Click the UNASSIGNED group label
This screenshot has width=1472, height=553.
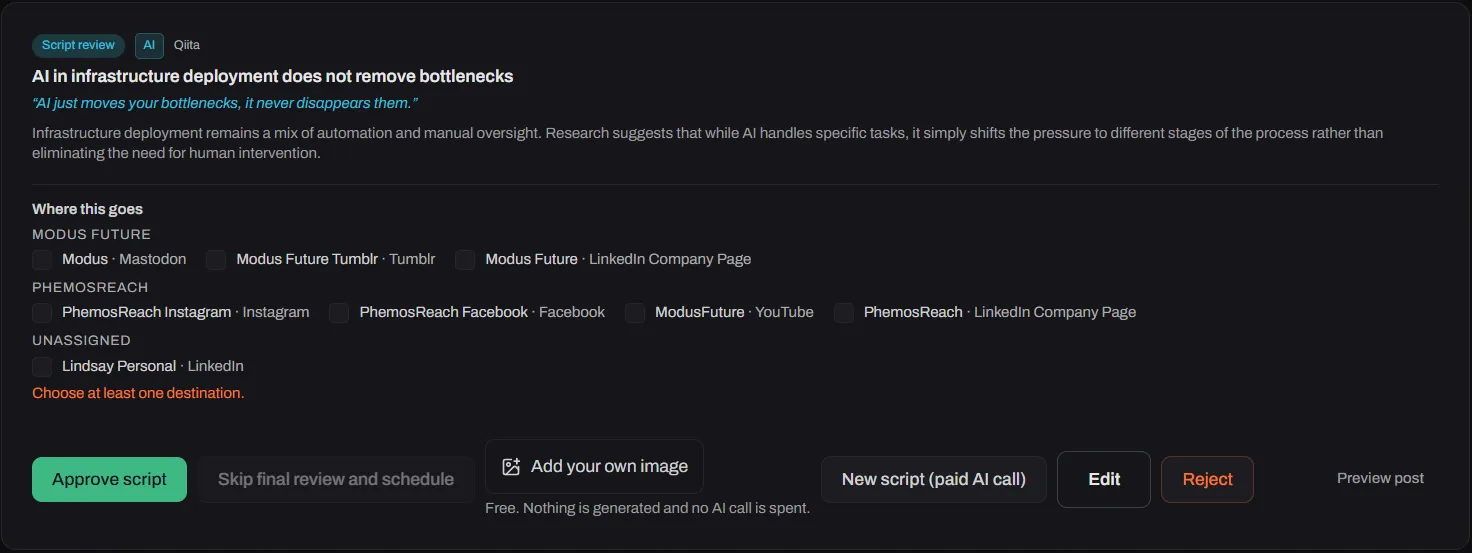click(x=81, y=340)
